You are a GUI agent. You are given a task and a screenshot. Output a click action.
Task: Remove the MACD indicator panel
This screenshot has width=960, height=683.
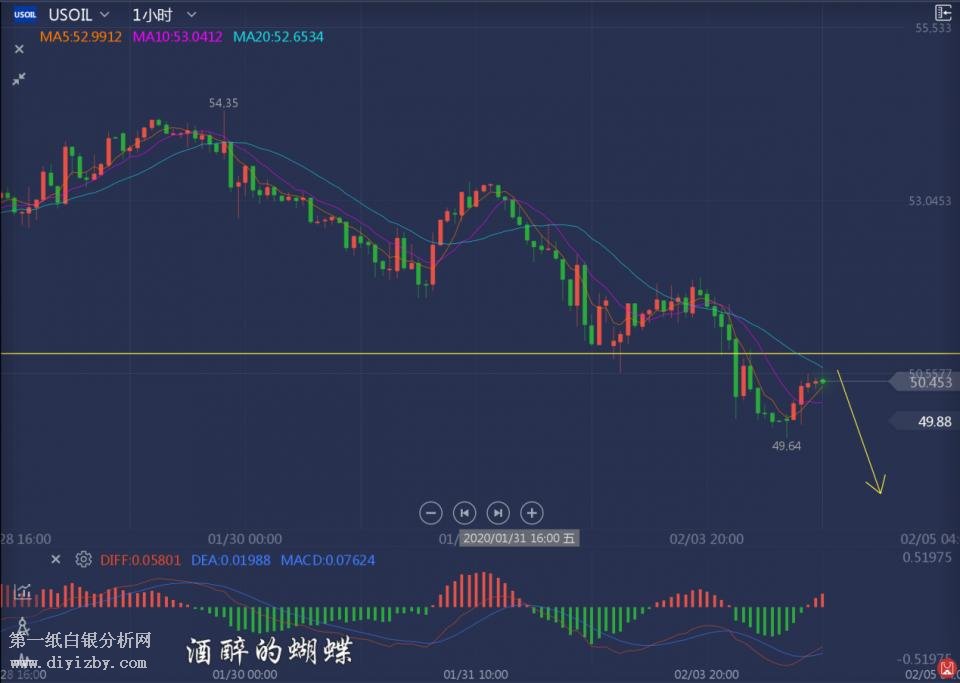56,560
